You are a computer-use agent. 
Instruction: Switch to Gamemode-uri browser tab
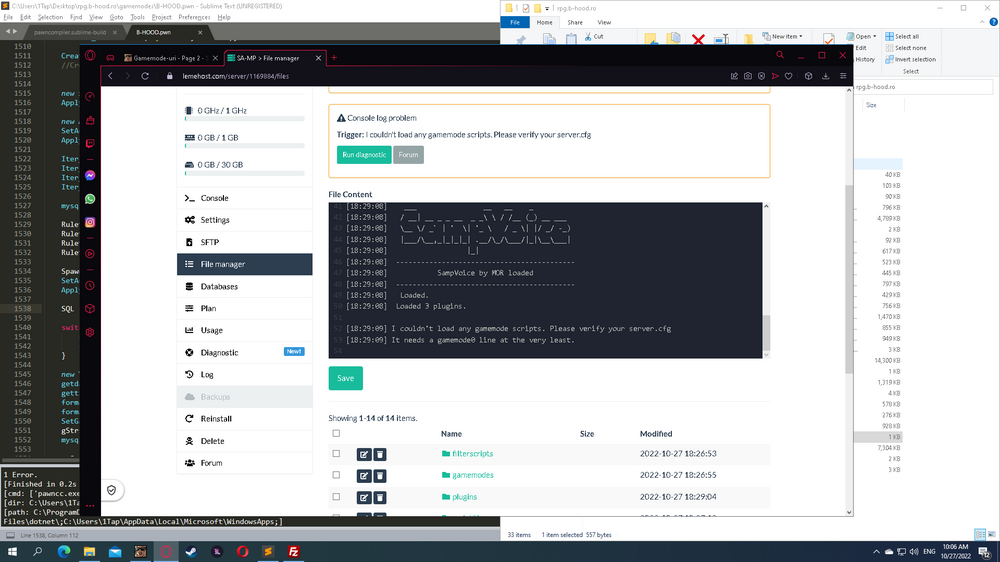[x=171, y=58]
